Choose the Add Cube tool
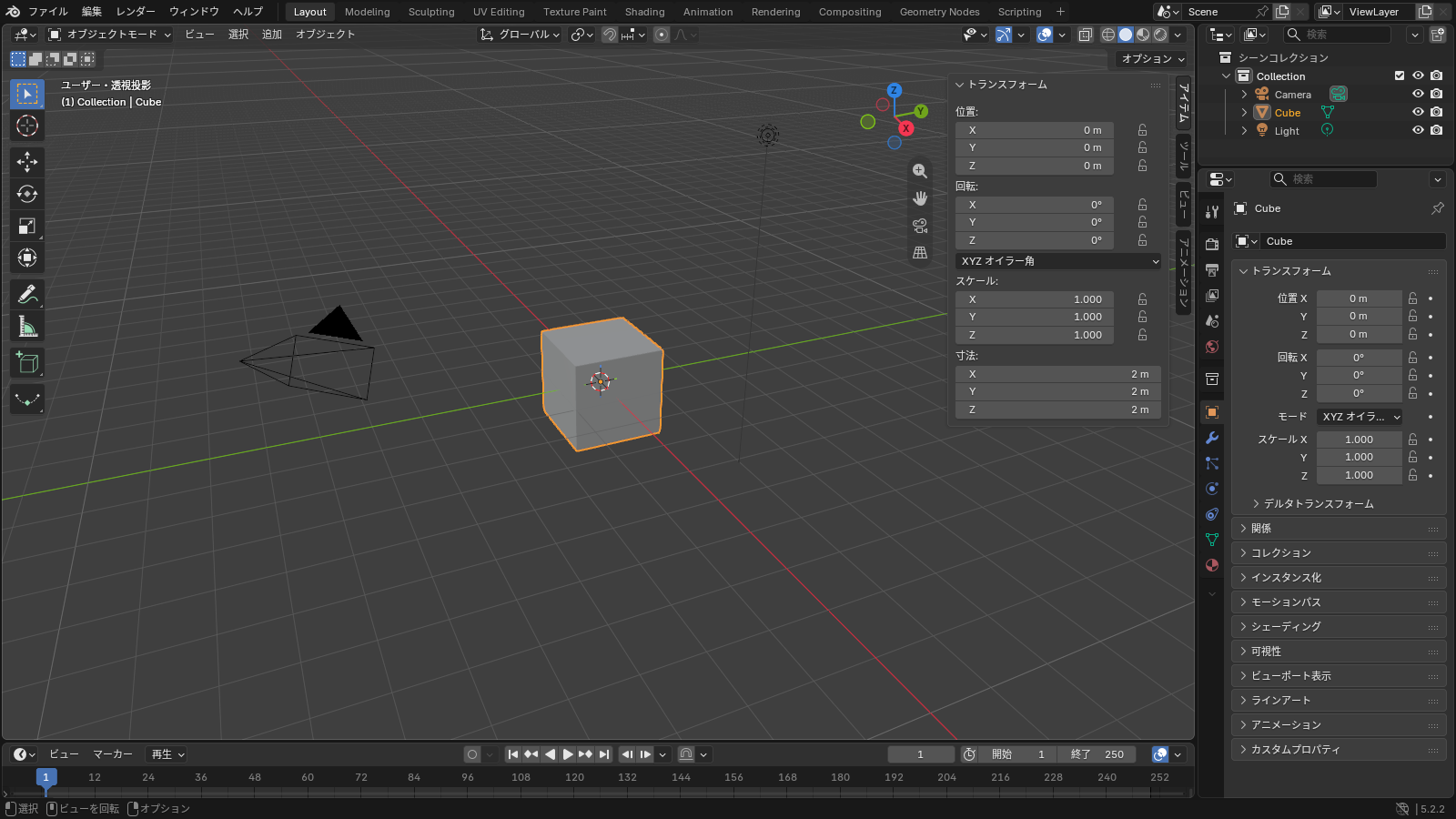This screenshot has width=1456, height=819. coord(27,363)
